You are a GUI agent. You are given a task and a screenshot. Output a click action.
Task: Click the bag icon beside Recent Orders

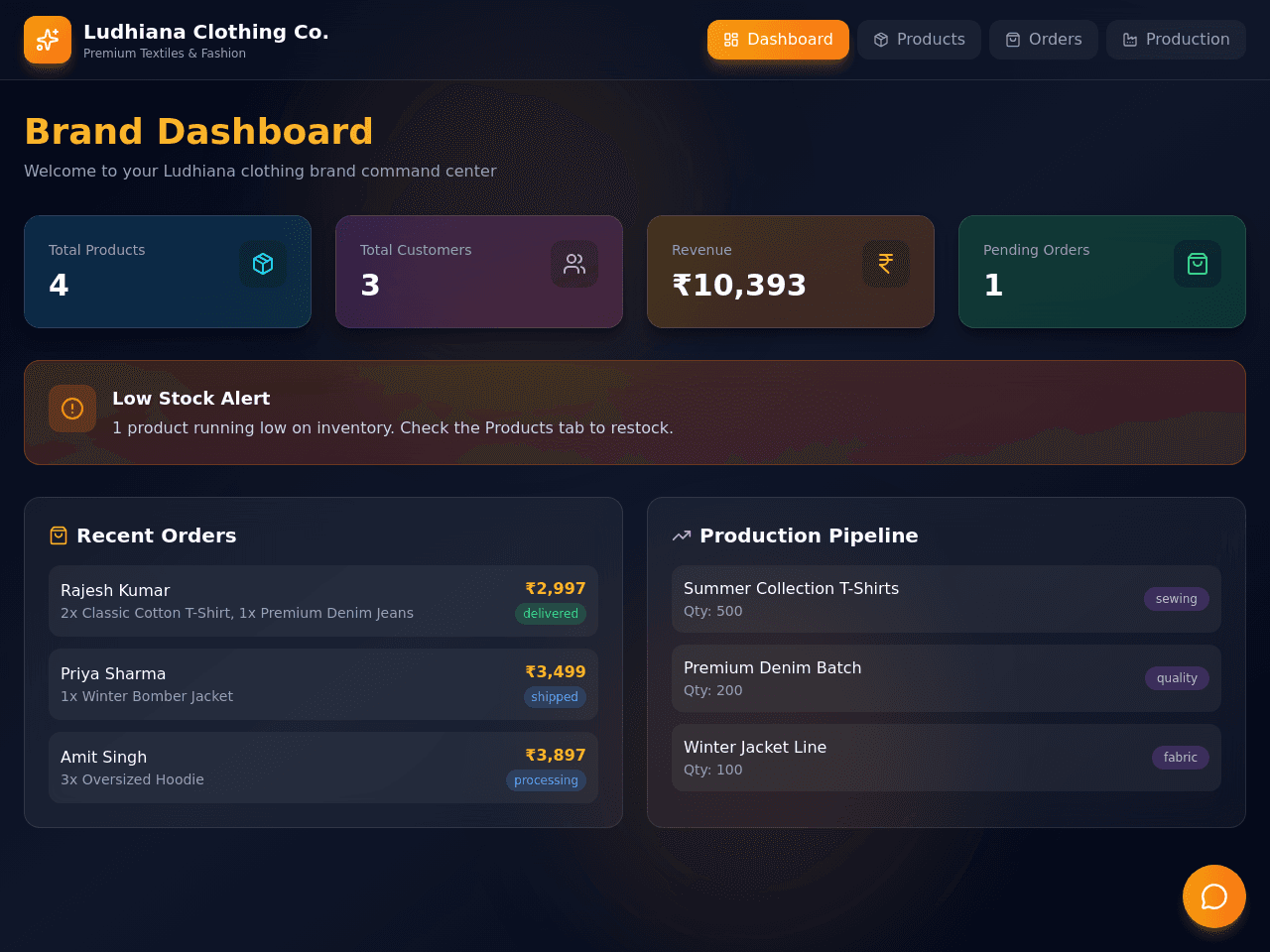59,535
